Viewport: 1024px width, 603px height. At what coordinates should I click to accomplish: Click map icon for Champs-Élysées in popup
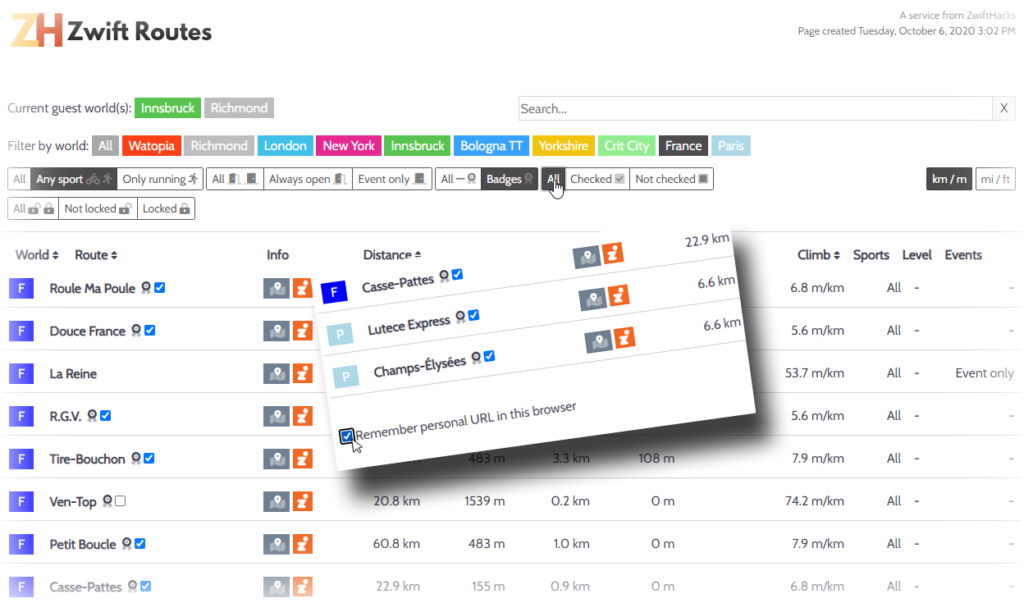point(599,341)
